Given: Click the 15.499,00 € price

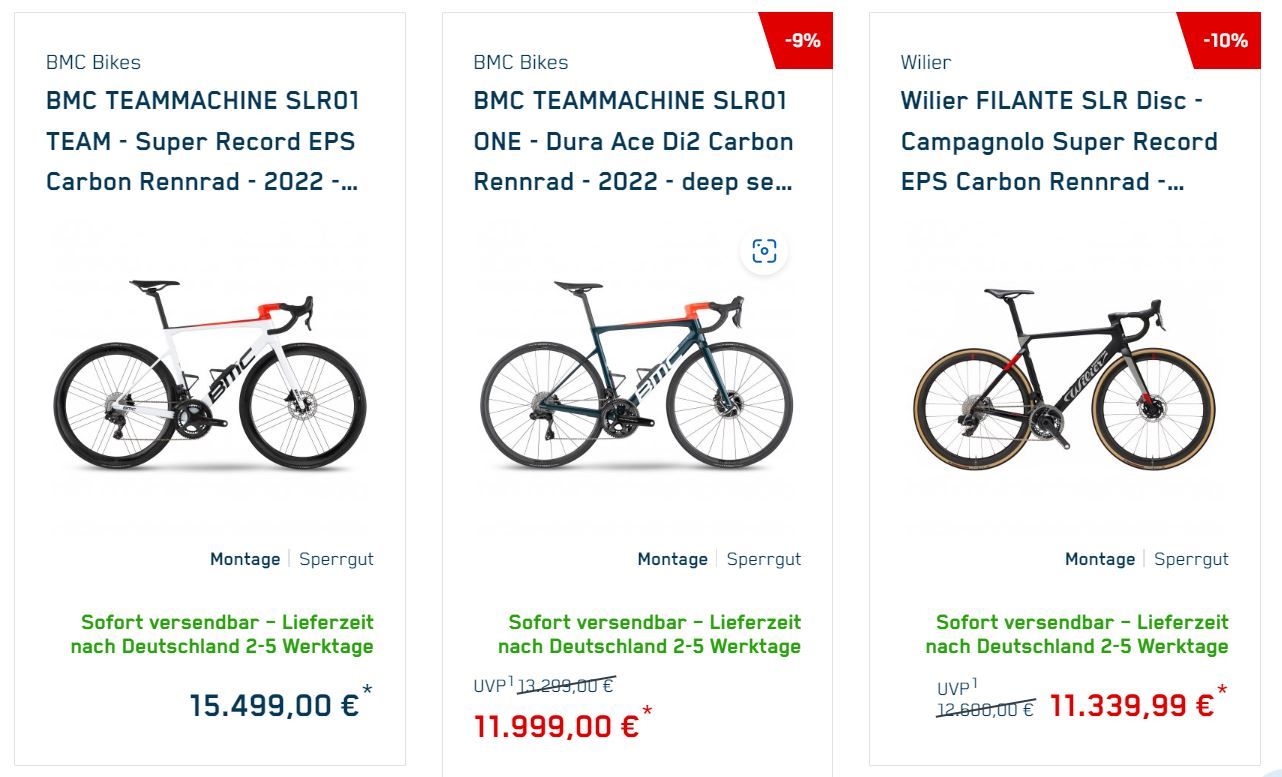Looking at the screenshot, I should click(274, 705).
